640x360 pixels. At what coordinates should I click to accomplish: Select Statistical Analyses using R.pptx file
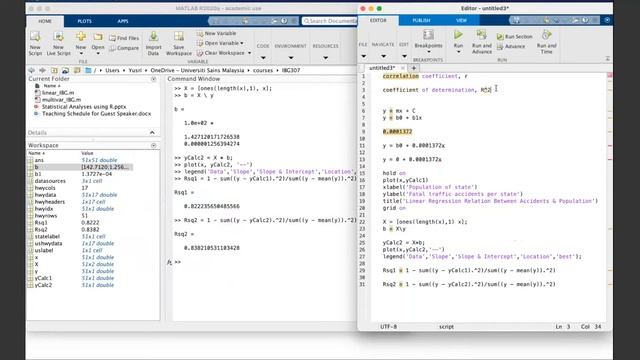(x=84, y=107)
